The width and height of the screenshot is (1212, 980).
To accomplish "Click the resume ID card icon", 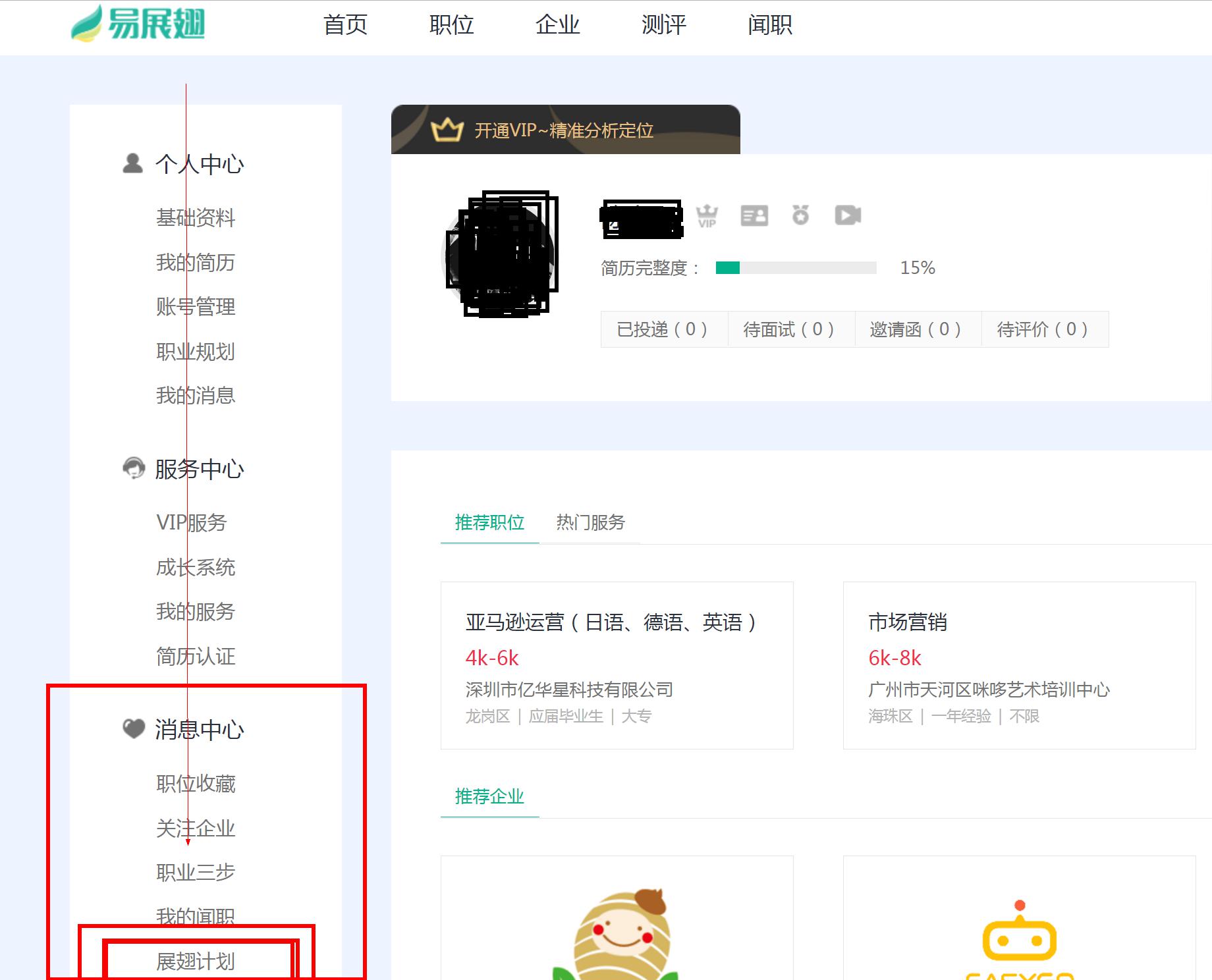I will (x=754, y=215).
